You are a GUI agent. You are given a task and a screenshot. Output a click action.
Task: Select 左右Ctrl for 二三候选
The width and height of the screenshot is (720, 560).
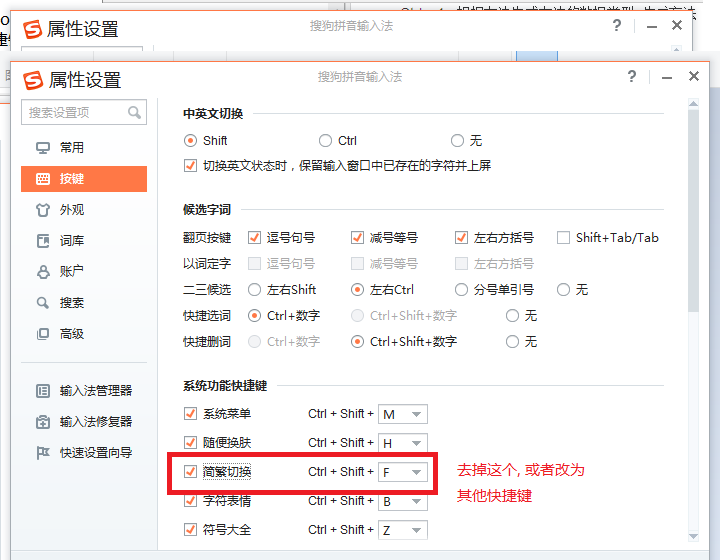pos(357,290)
